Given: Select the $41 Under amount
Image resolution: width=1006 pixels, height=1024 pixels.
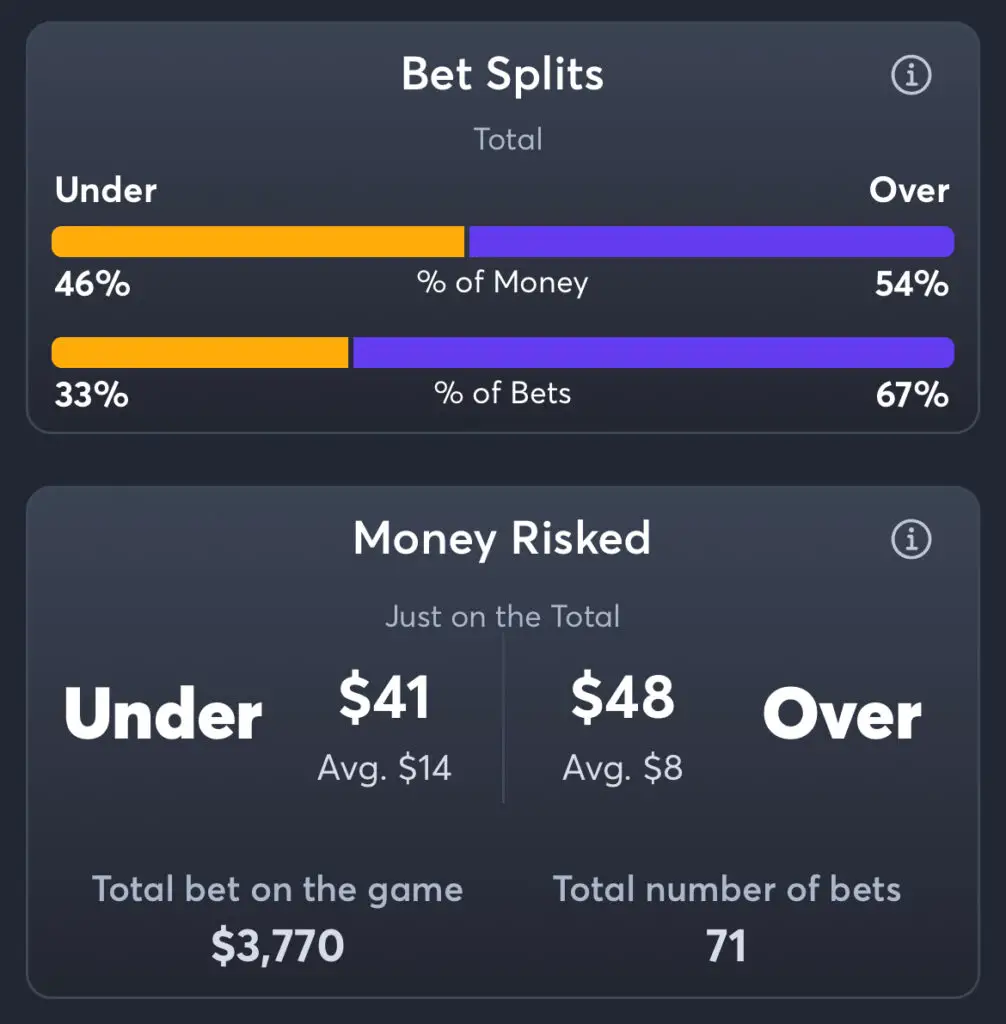Looking at the screenshot, I should tap(385, 697).
